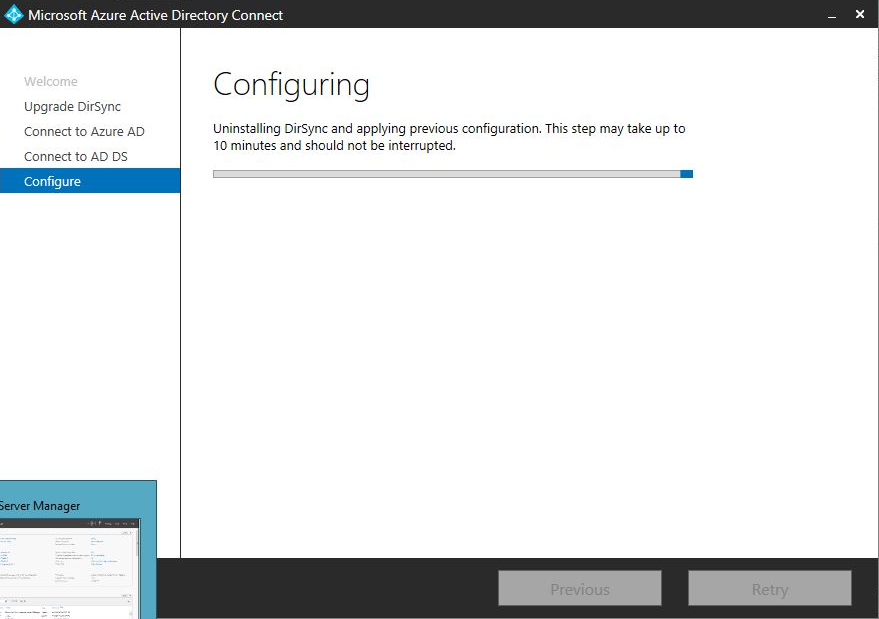Select the Connect to AD DS step
This screenshot has height=619, width=879.
coord(76,156)
